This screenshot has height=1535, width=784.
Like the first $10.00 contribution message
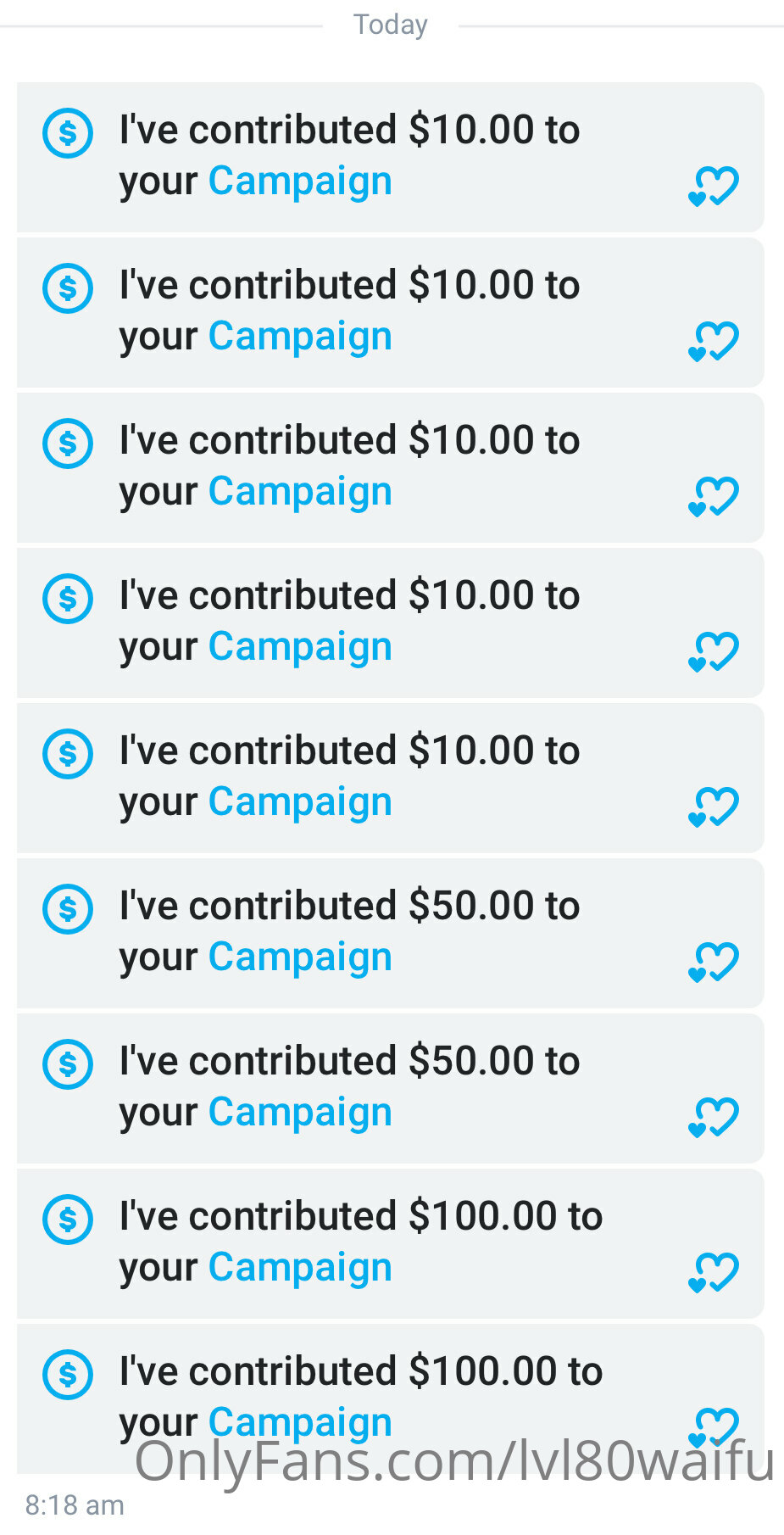point(714,187)
